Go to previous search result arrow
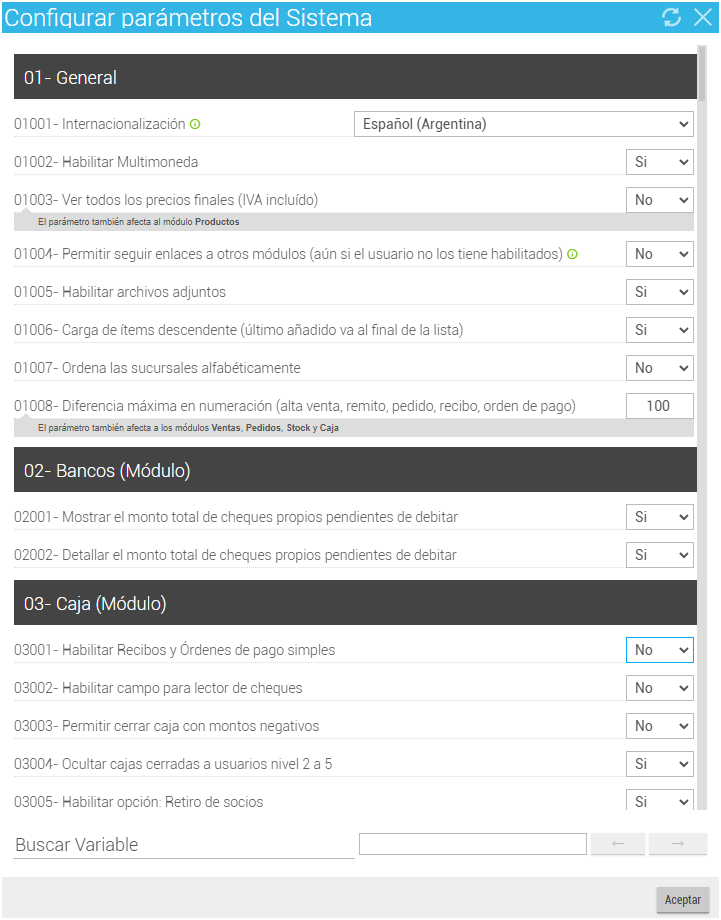The width and height of the screenshot is (721, 920). [x=618, y=844]
